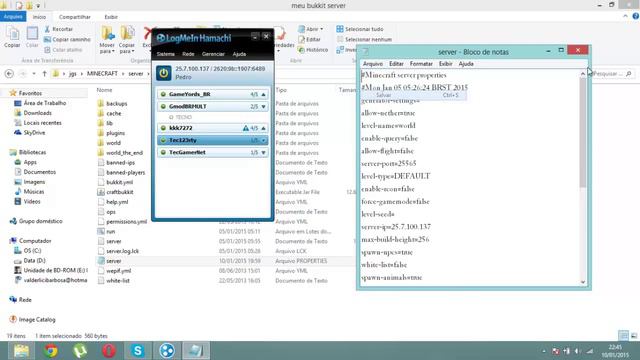Open the Ajuda menu in Hamachi
The height and width of the screenshot is (360, 640).
coord(239,54)
